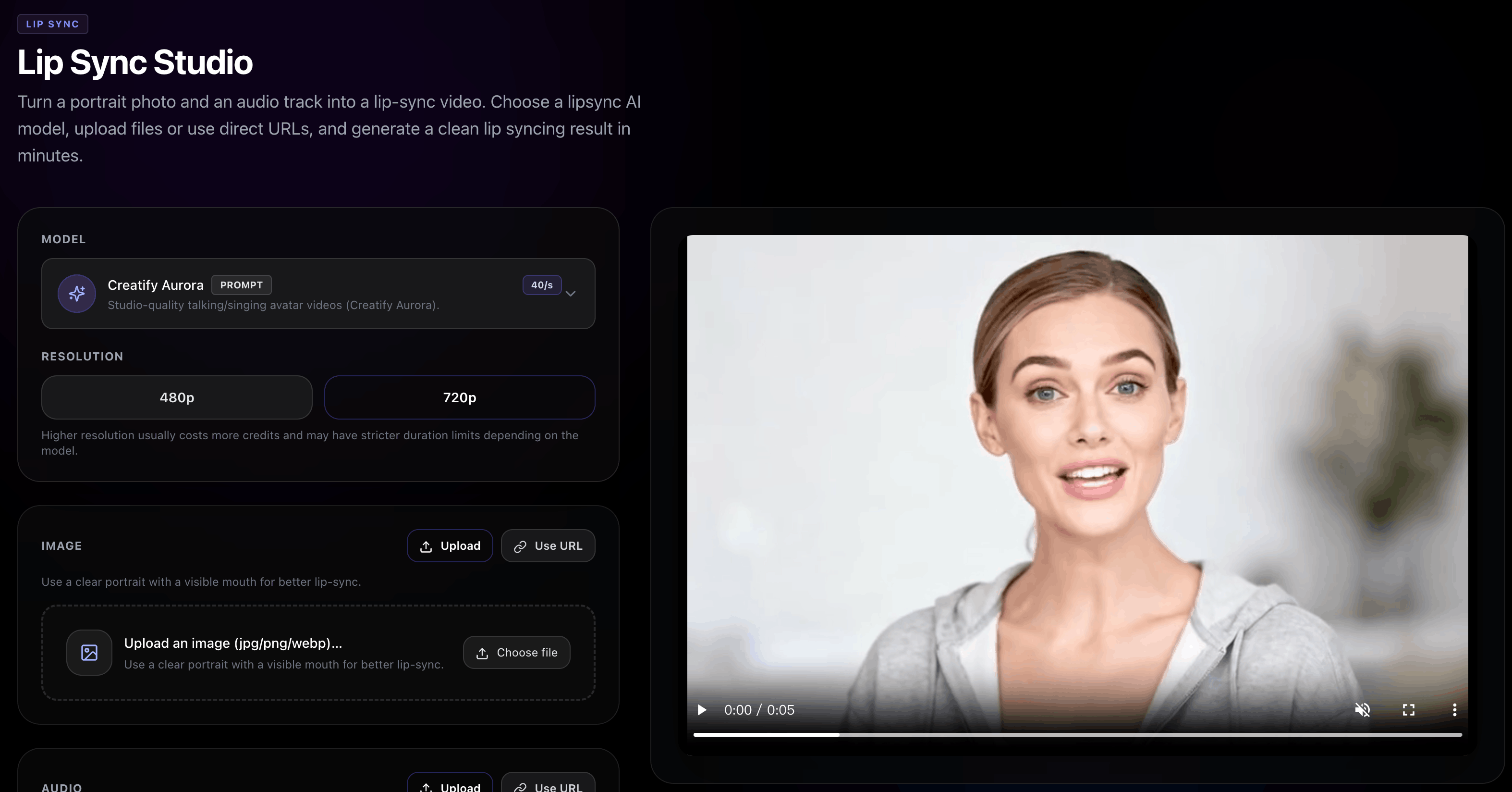Expand the model selection chevron
Screen dimensions: 1512x792
tap(570, 294)
